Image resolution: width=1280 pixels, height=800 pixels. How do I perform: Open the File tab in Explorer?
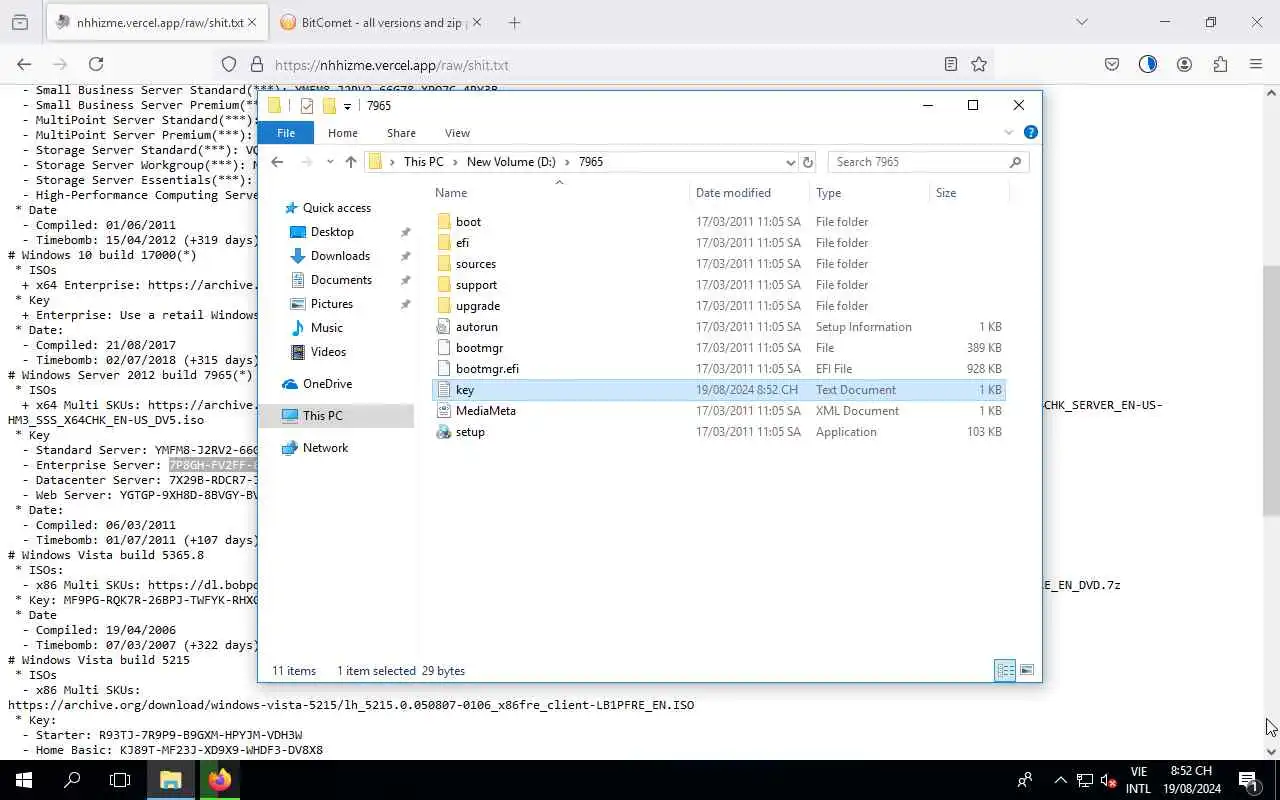click(285, 133)
